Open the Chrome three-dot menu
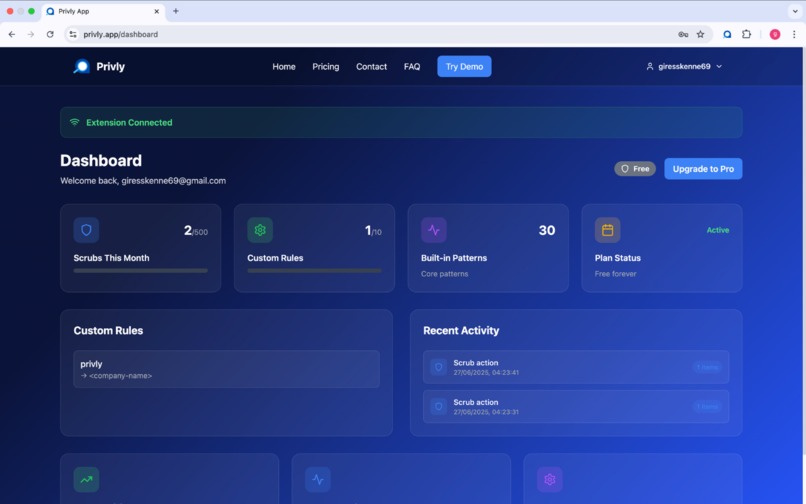This screenshot has height=504, width=806. click(x=794, y=34)
